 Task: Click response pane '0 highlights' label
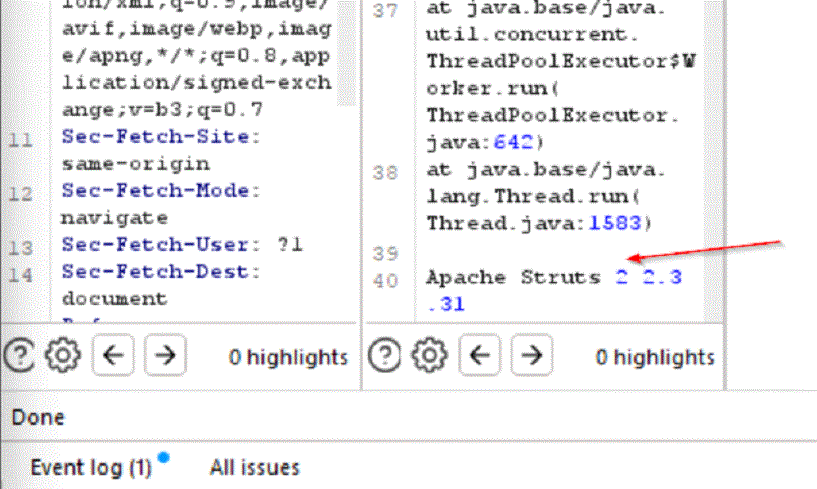tap(655, 356)
